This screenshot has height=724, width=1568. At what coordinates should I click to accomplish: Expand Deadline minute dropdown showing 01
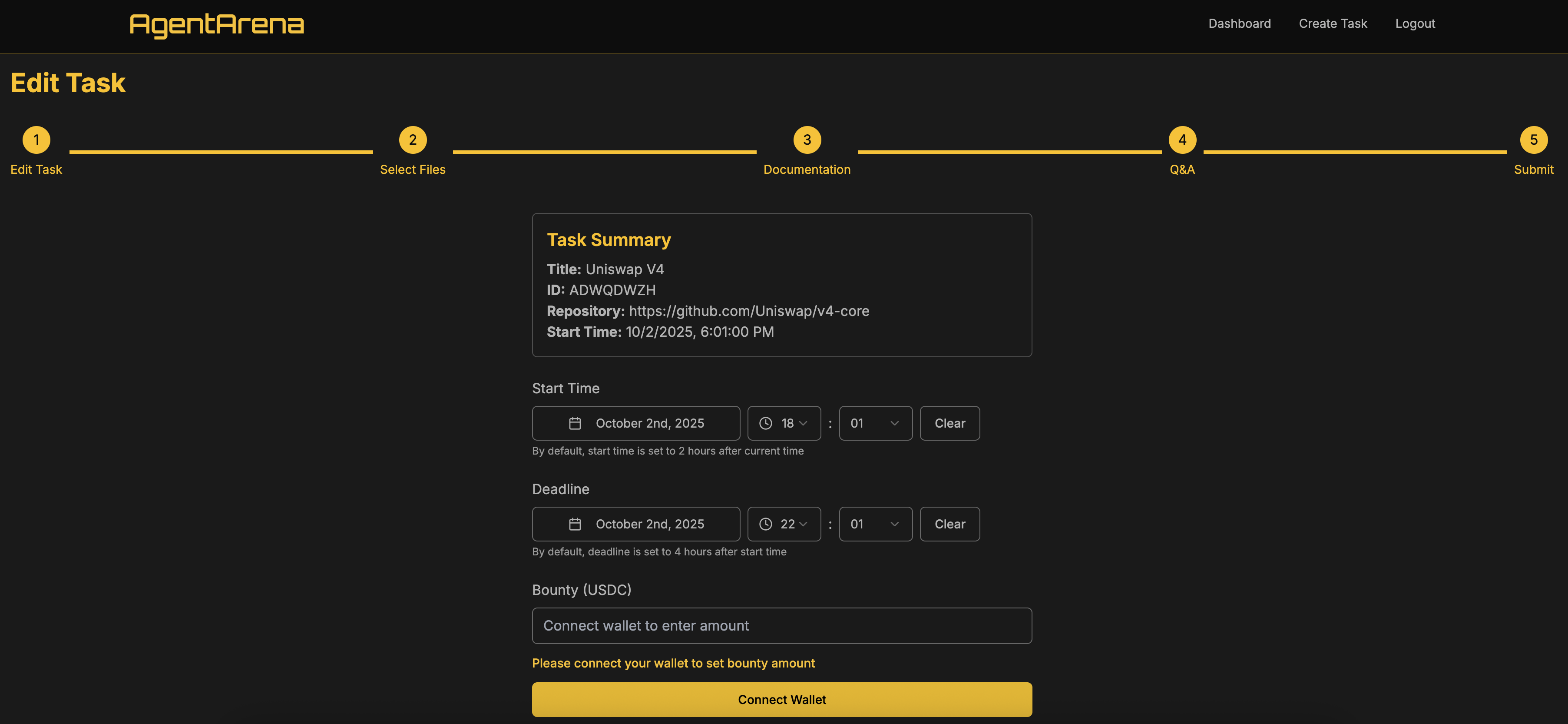pyautogui.click(x=875, y=524)
